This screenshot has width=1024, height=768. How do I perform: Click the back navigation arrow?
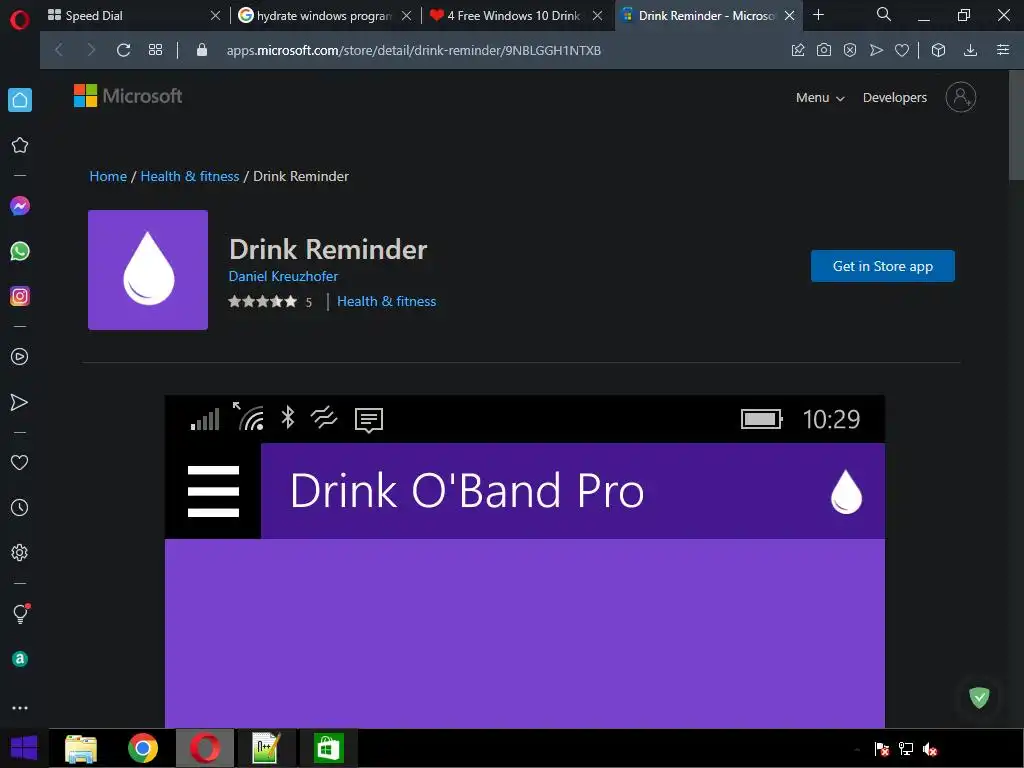[x=59, y=50]
